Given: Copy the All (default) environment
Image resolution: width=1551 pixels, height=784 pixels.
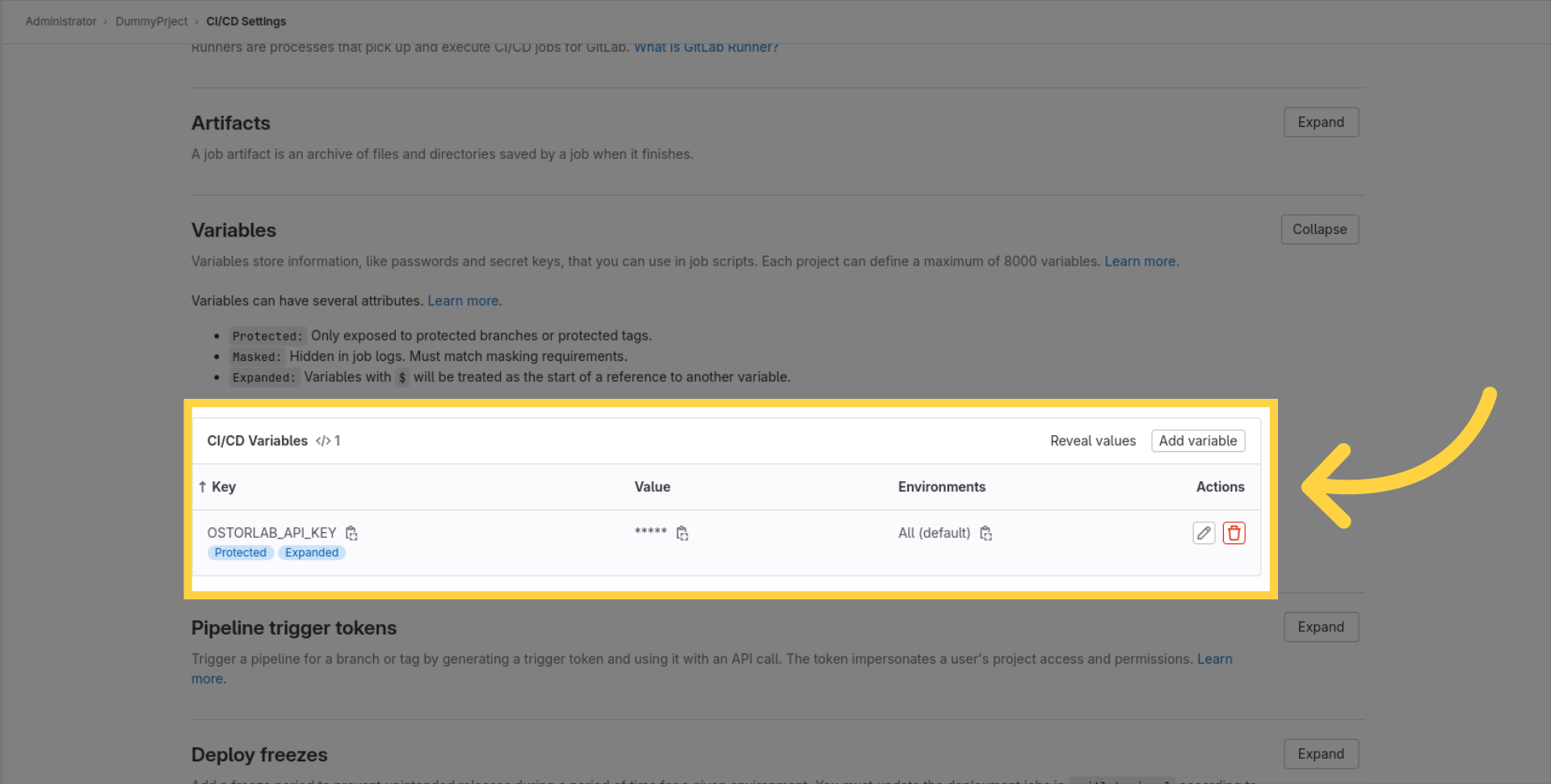Looking at the screenshot, I should (x=986, y=533).
